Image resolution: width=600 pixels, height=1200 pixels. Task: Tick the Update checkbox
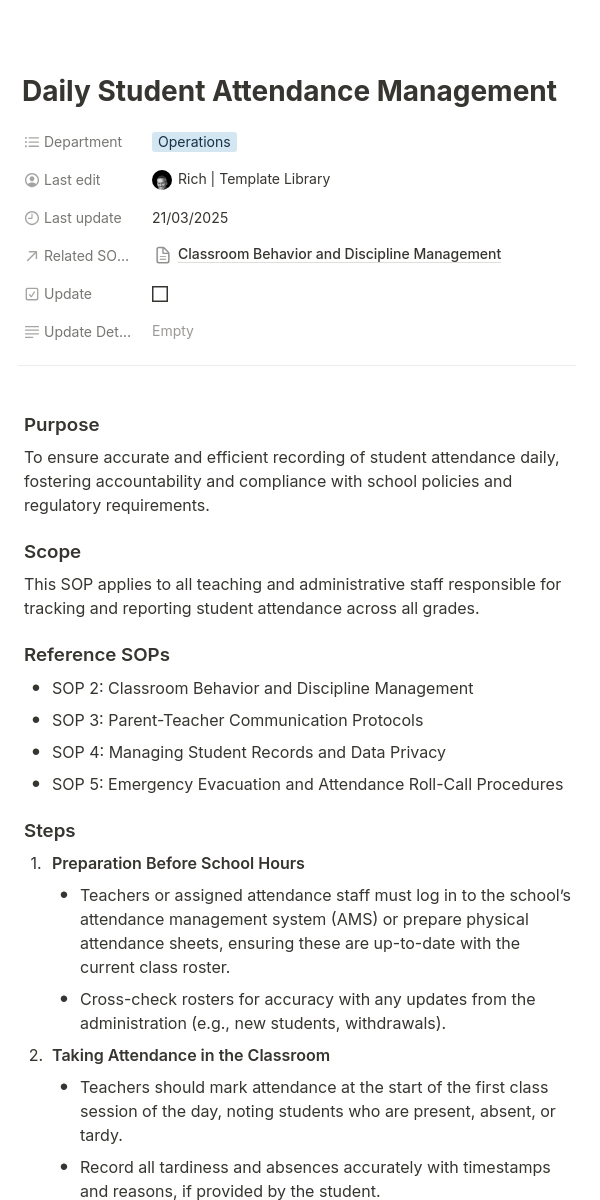point(160,294)
